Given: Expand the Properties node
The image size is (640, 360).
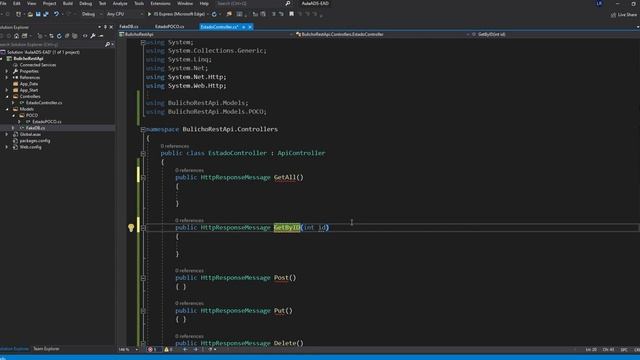Looking at the screenshot, I should click(x=7, y=71).
